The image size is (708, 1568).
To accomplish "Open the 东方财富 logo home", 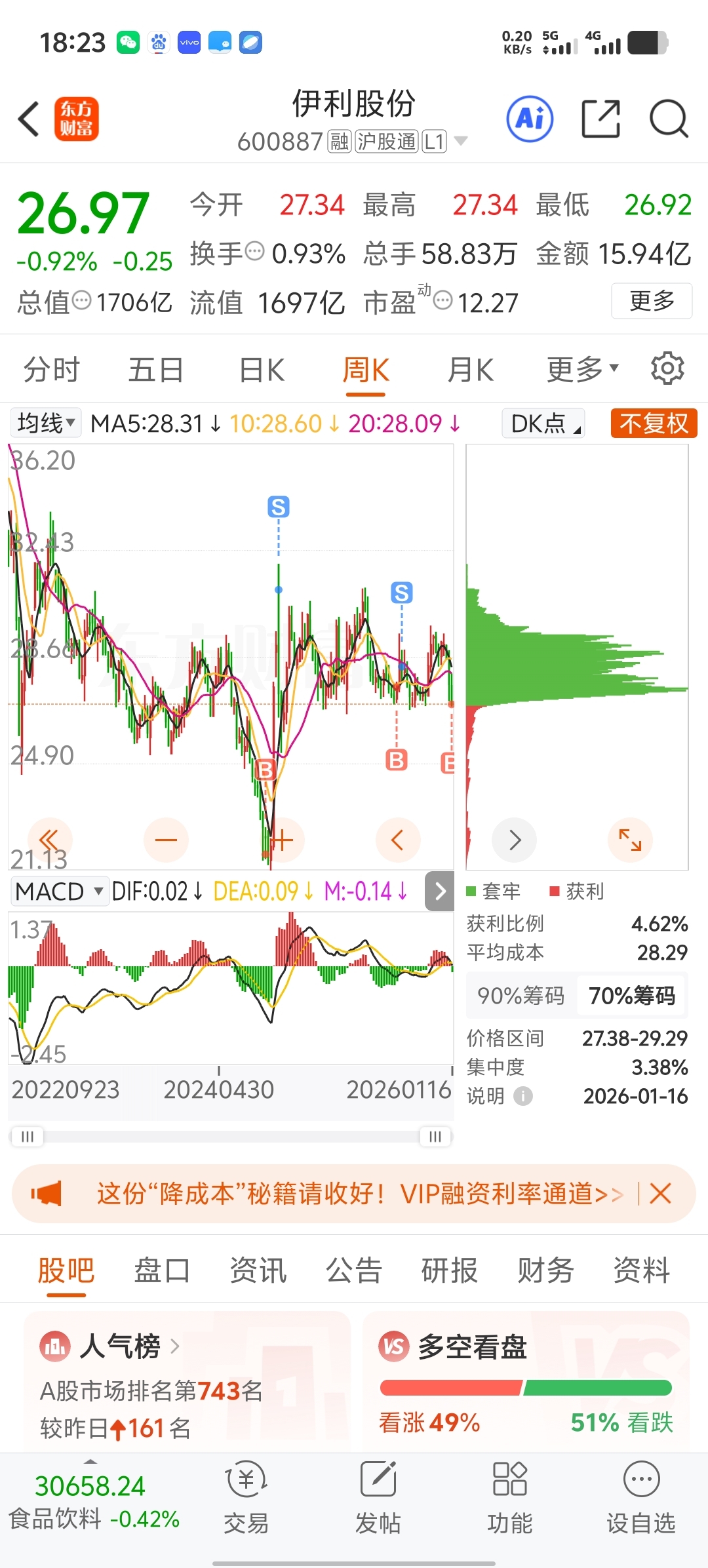I will [x=76, y=119].
